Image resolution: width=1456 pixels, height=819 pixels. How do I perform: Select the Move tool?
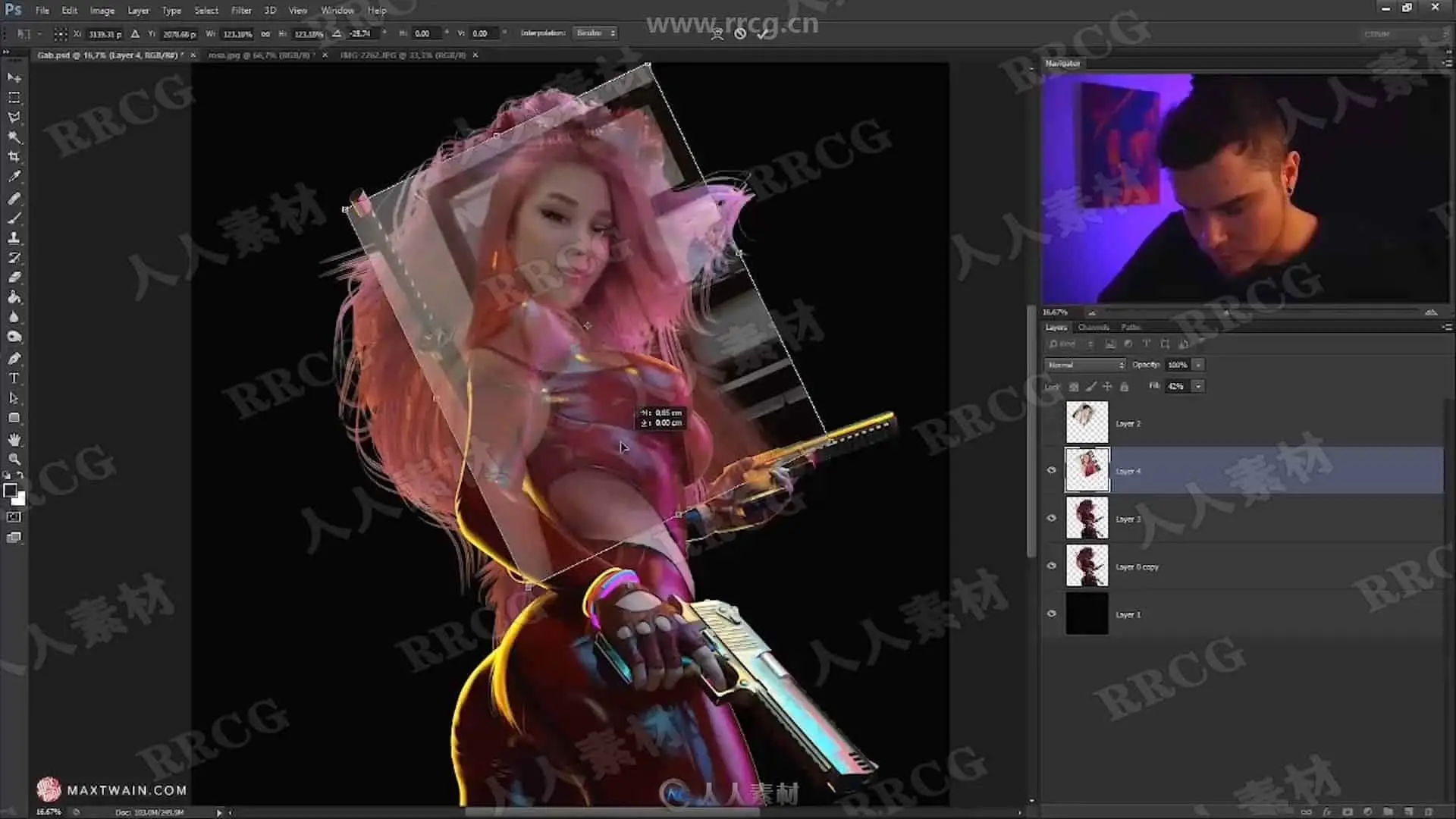(x=14, y=77)
